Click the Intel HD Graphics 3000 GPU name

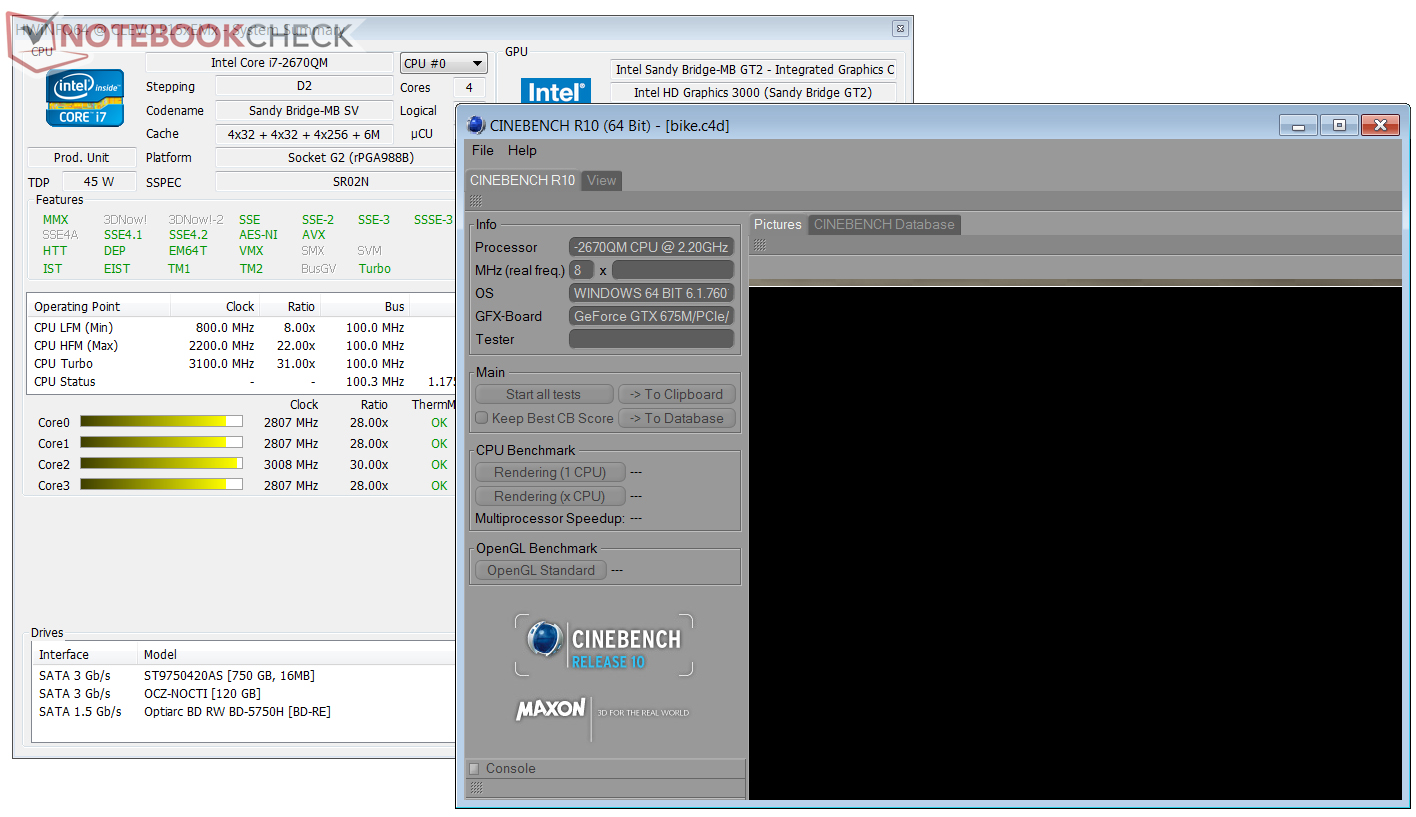753,93
